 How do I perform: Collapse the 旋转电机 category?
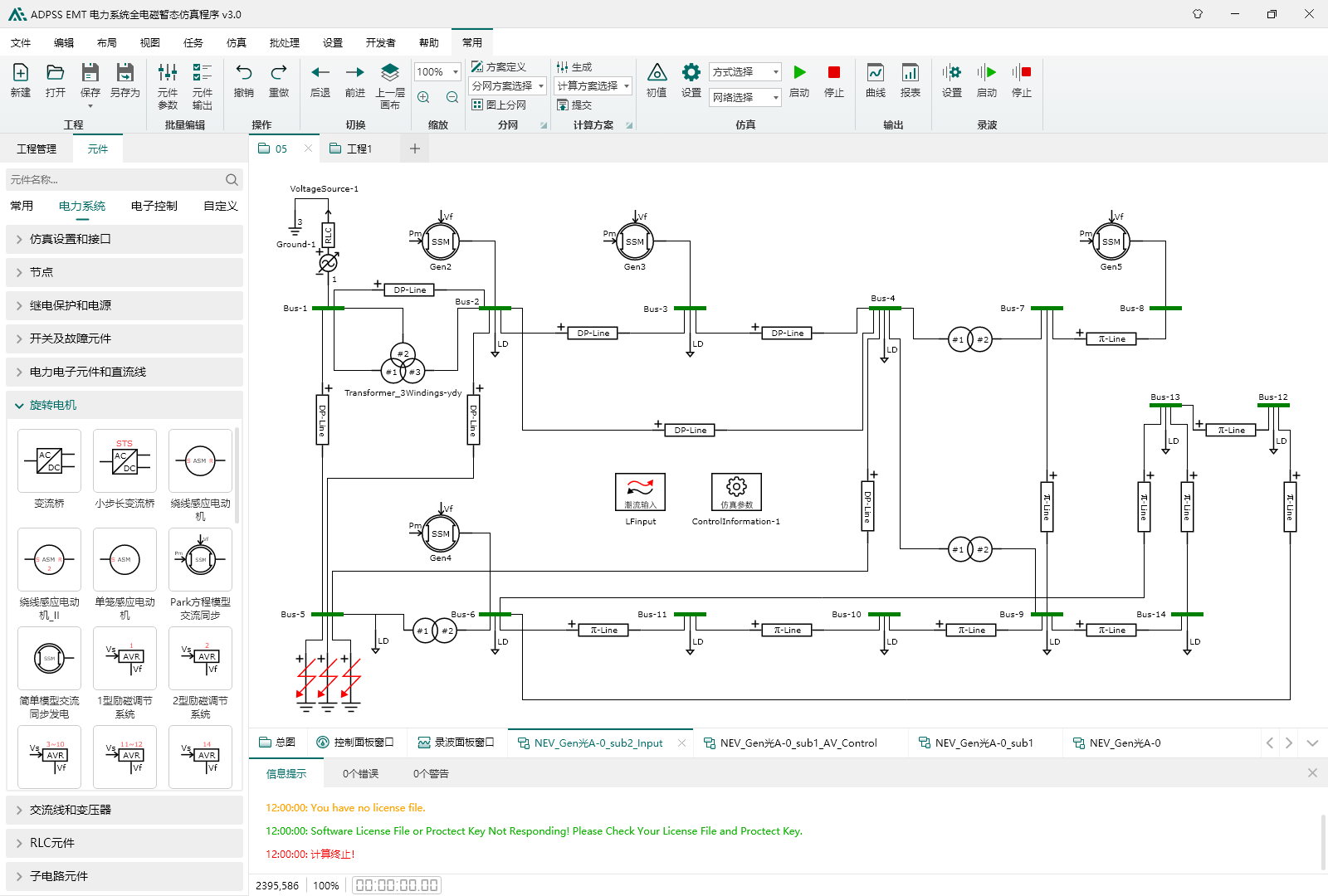124,405
